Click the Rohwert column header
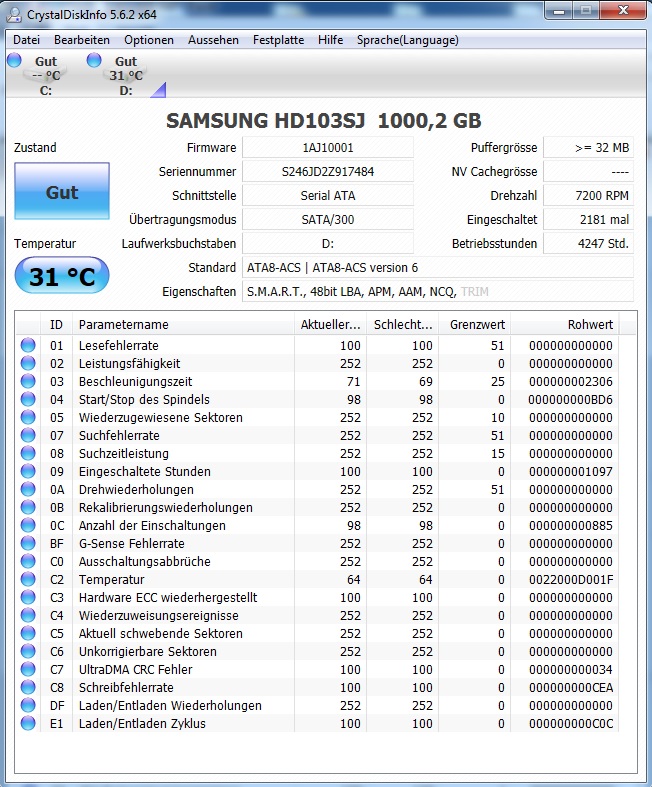 pyautogui.click(x=565, y=325)
